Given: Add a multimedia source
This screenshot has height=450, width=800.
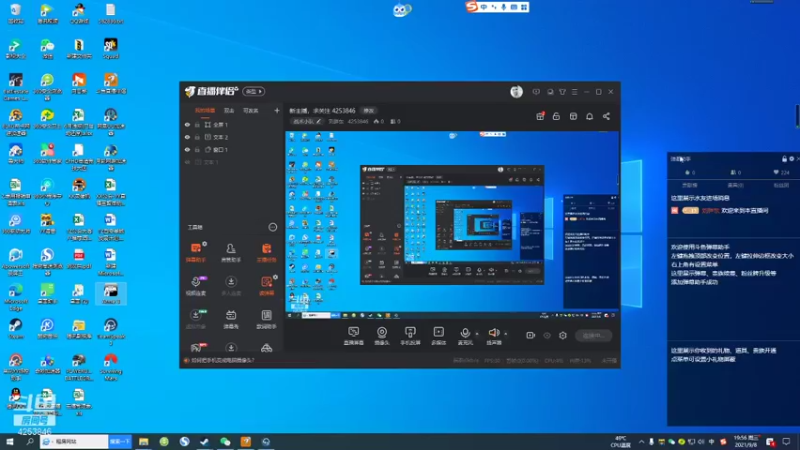Looking at the screenshot, I should pos(438,336).
